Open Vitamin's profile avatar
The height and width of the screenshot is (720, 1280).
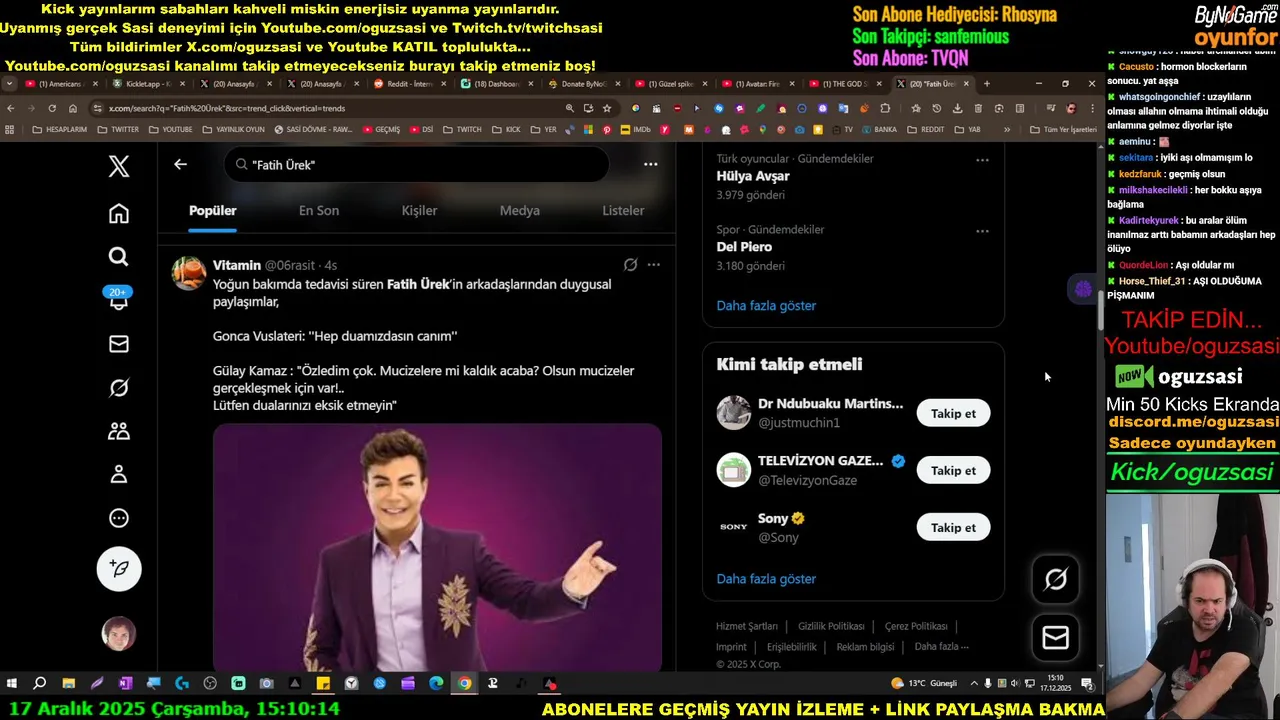click(x=189, y=273)
